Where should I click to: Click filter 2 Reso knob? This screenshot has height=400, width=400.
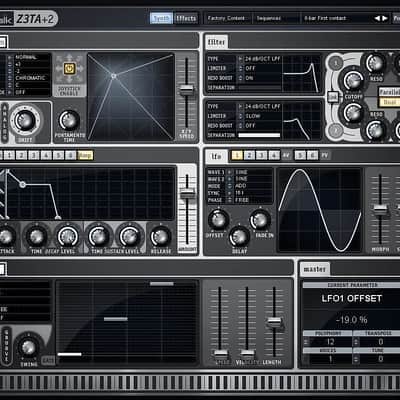pyautogui.click(x=376, y=130)
